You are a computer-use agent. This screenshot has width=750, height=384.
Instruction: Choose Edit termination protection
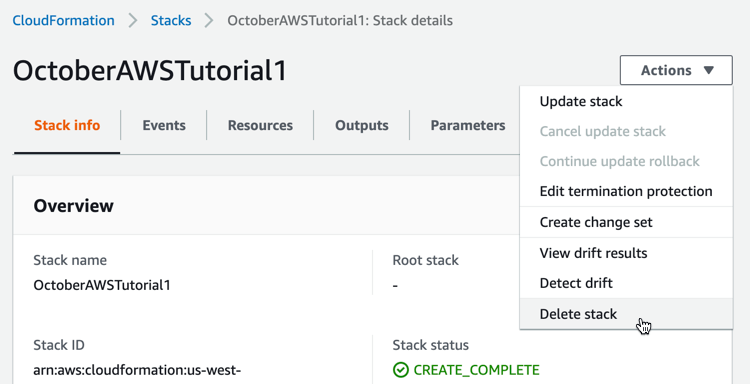(x=626, y=191)
